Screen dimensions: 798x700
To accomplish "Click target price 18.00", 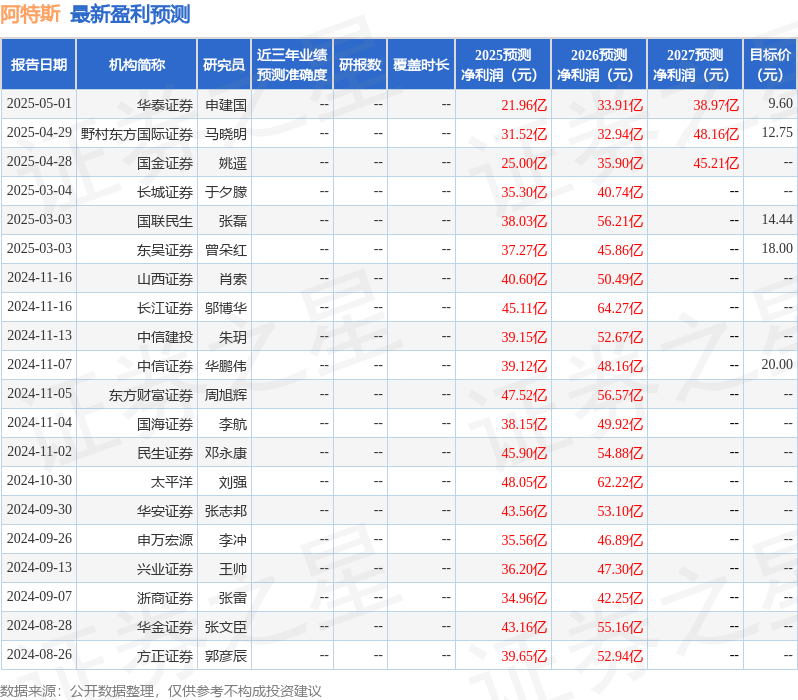I will click(x=777, y=249).
